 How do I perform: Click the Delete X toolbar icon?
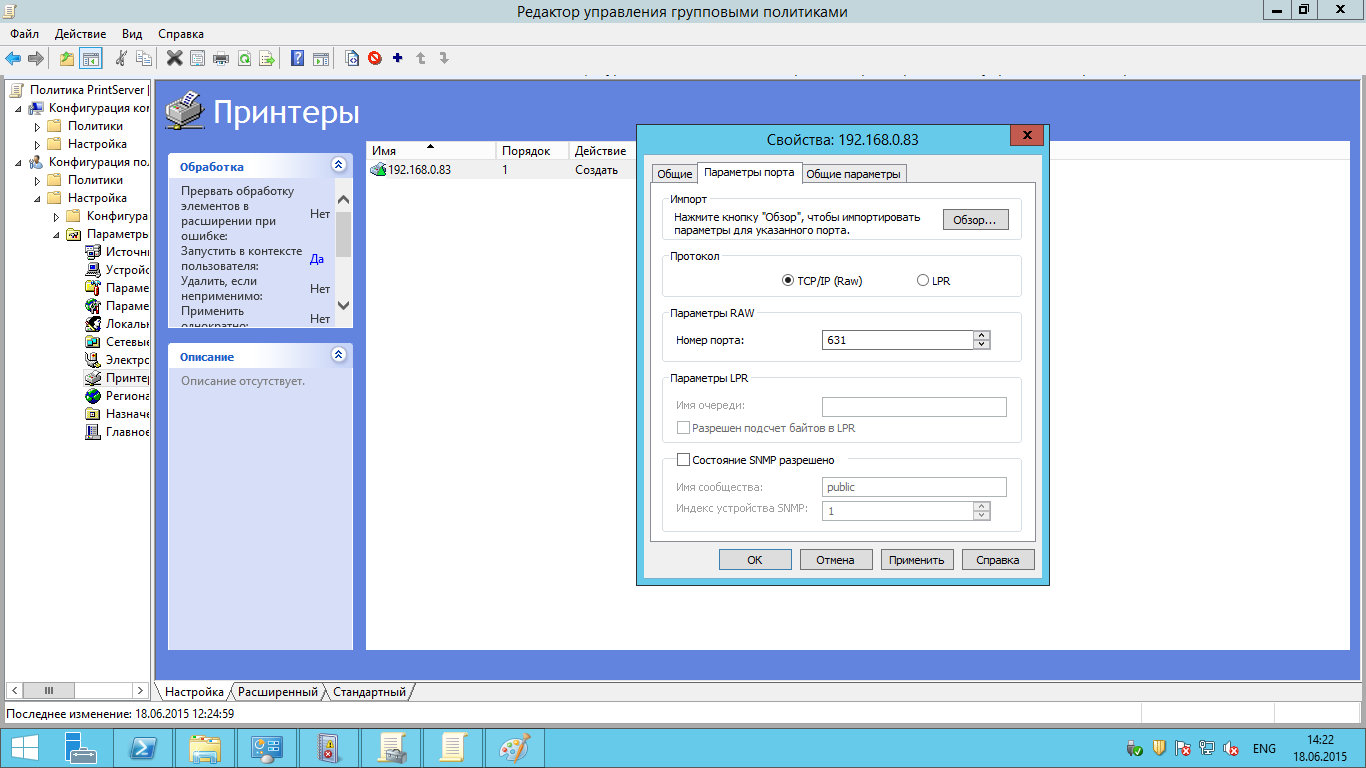174,58
